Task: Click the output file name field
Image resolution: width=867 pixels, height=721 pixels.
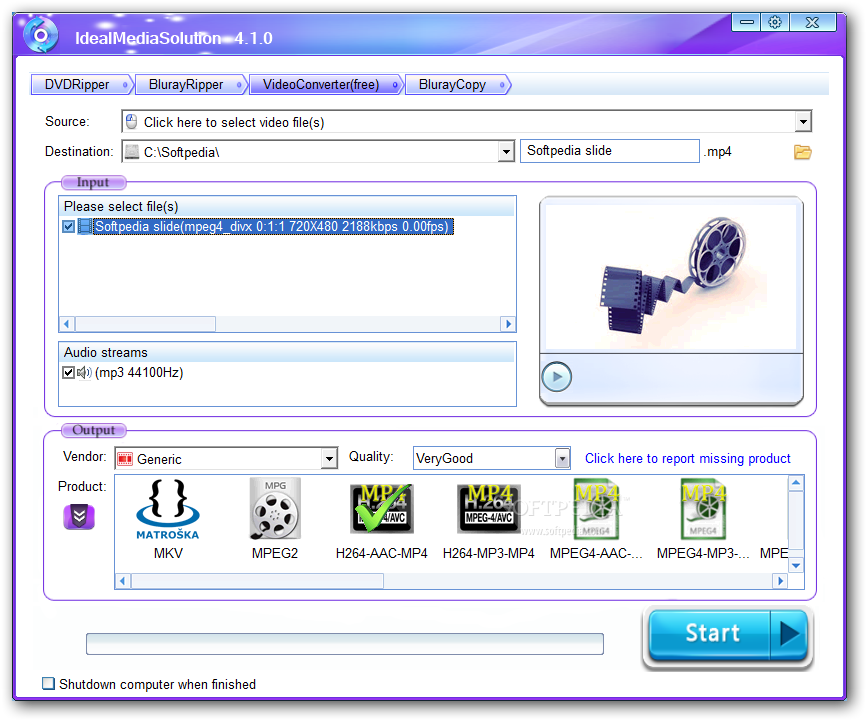Action: [609, 151]
